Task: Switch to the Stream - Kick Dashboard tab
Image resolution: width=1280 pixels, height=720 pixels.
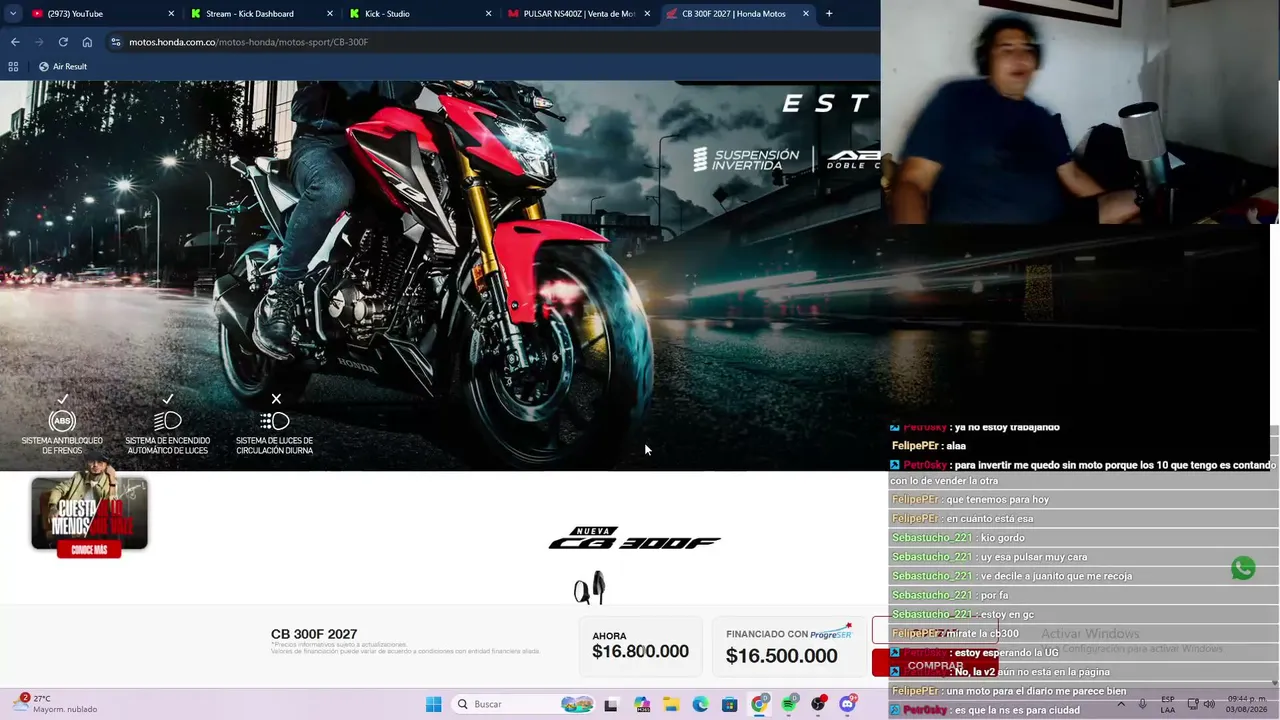Action: coord(263,14)
